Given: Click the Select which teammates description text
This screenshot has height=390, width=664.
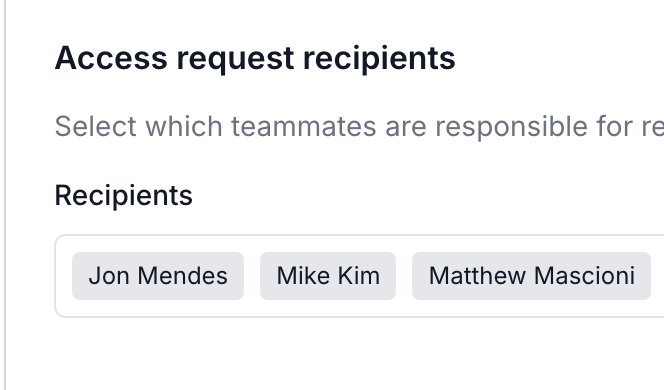Looking at the screenshot, I should 359,126.
